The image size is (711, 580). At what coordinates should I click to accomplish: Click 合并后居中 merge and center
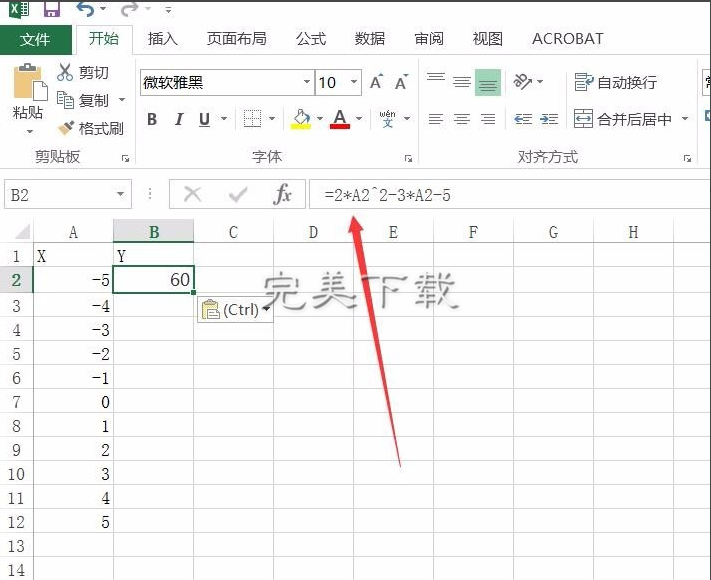tap(623, 119)
